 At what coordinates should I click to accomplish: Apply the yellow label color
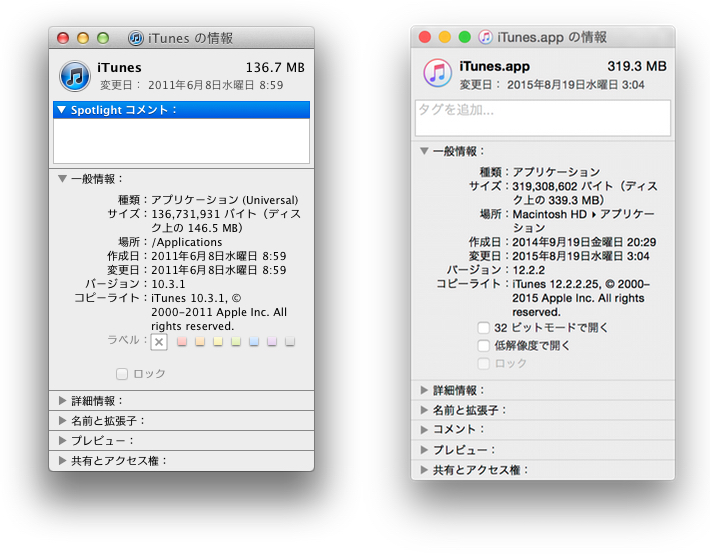[218, 342]
